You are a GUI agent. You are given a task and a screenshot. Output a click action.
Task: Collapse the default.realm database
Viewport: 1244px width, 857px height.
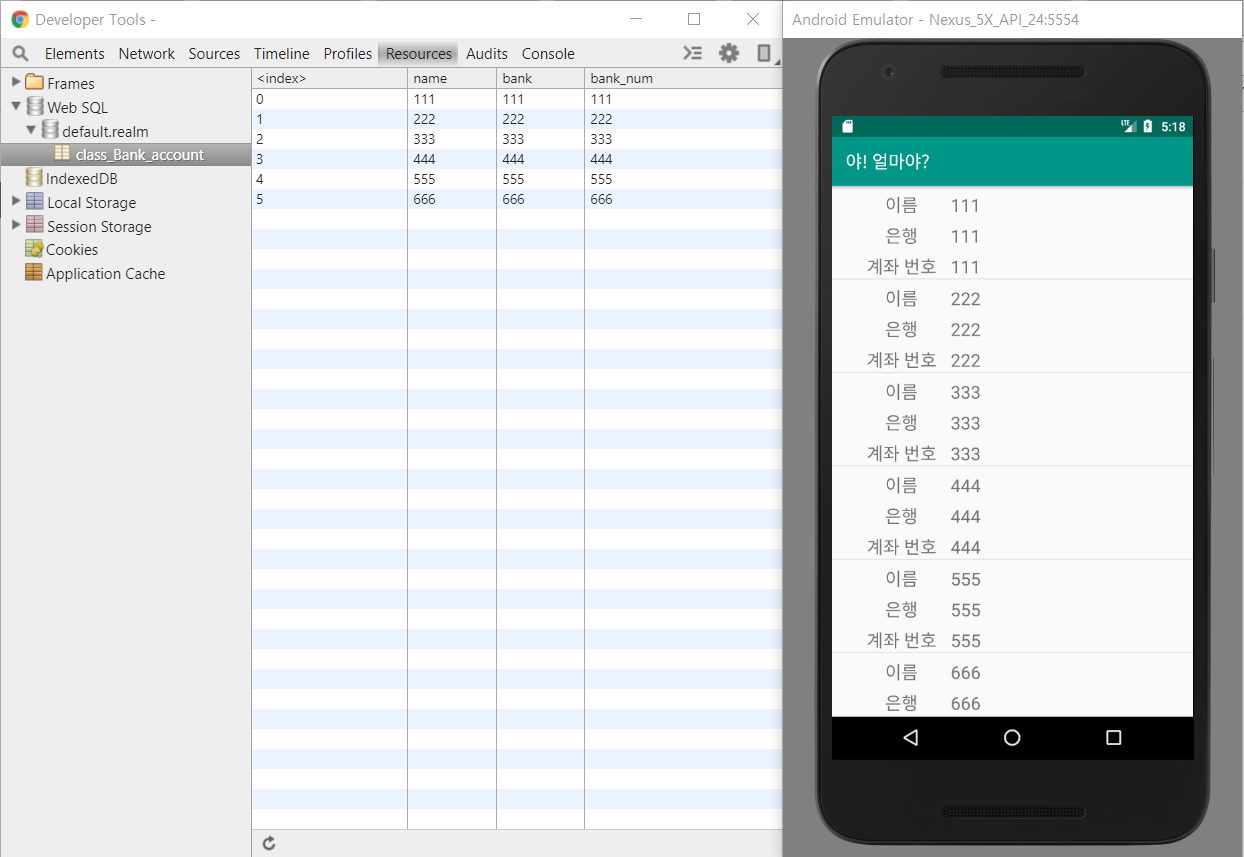point(31,130)
